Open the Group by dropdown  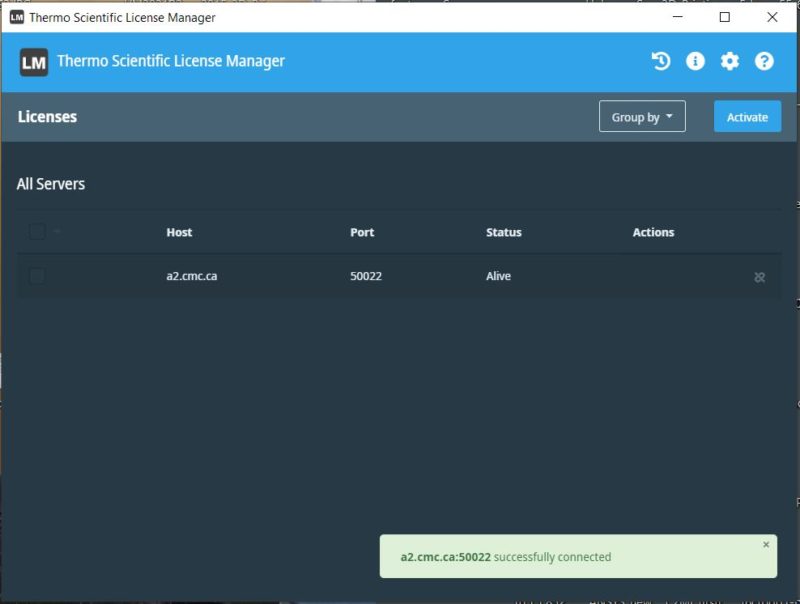642,116
